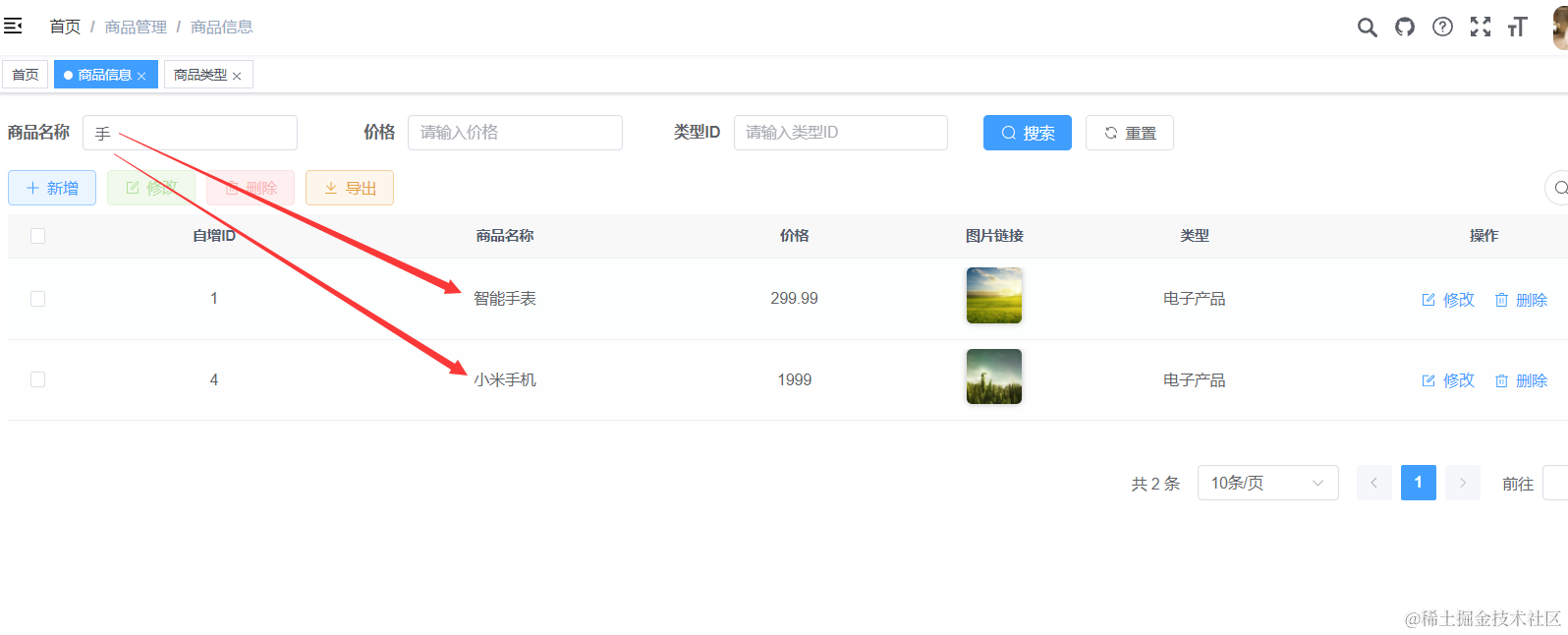Open the 10条/页 page size dropdown
The image size is (1568, 635).
pos(1266,483)
